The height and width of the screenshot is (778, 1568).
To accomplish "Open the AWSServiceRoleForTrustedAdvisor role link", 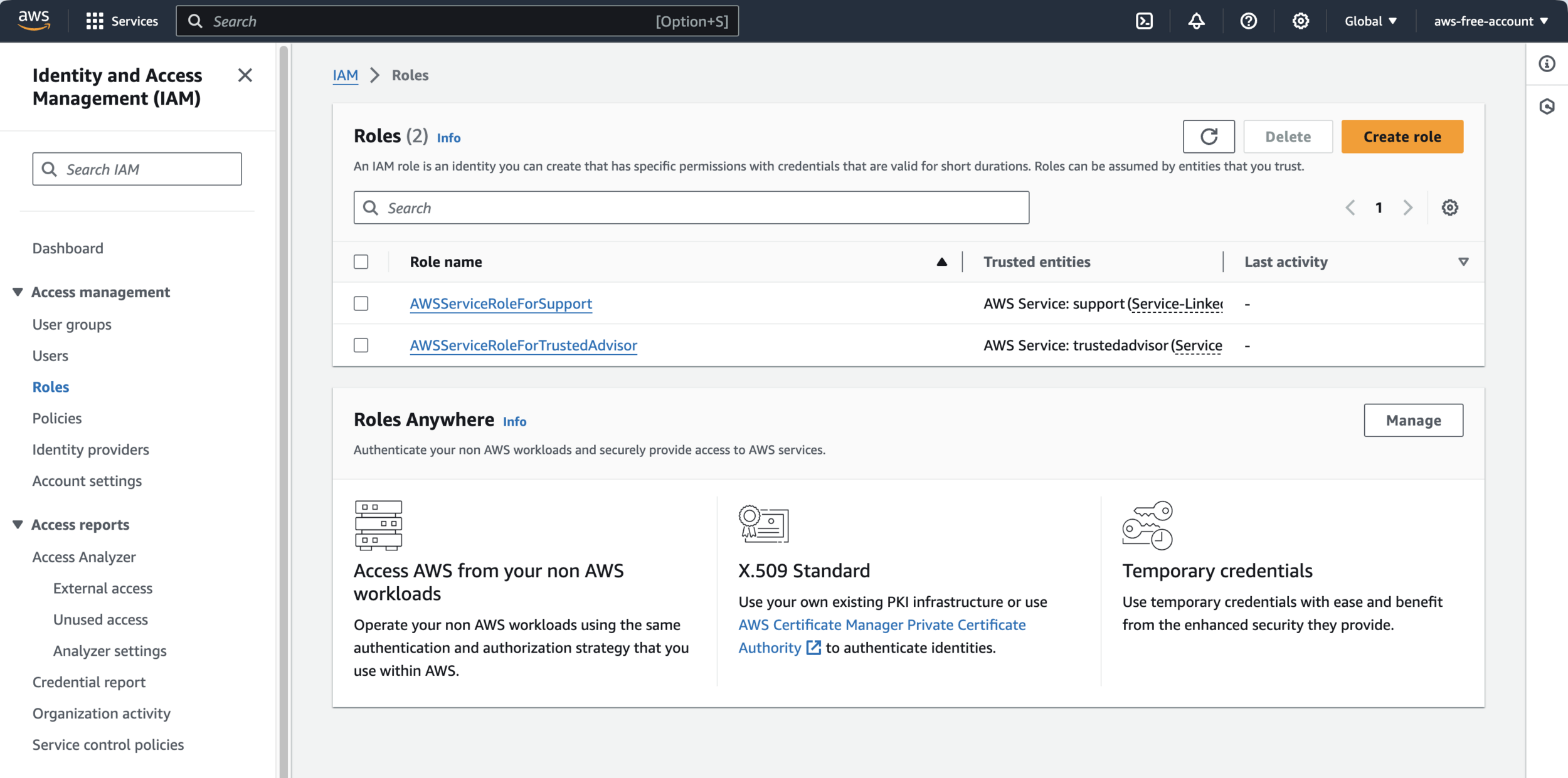I will click(523, 345).
